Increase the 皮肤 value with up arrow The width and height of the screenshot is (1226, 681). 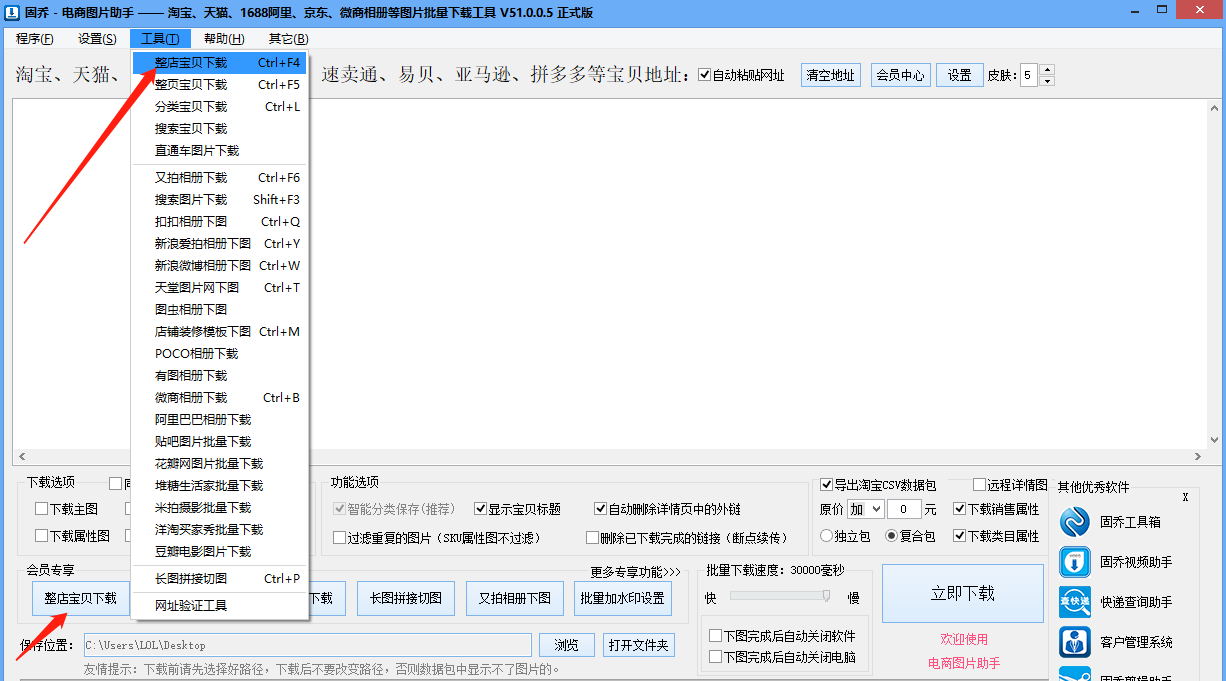1047,70
